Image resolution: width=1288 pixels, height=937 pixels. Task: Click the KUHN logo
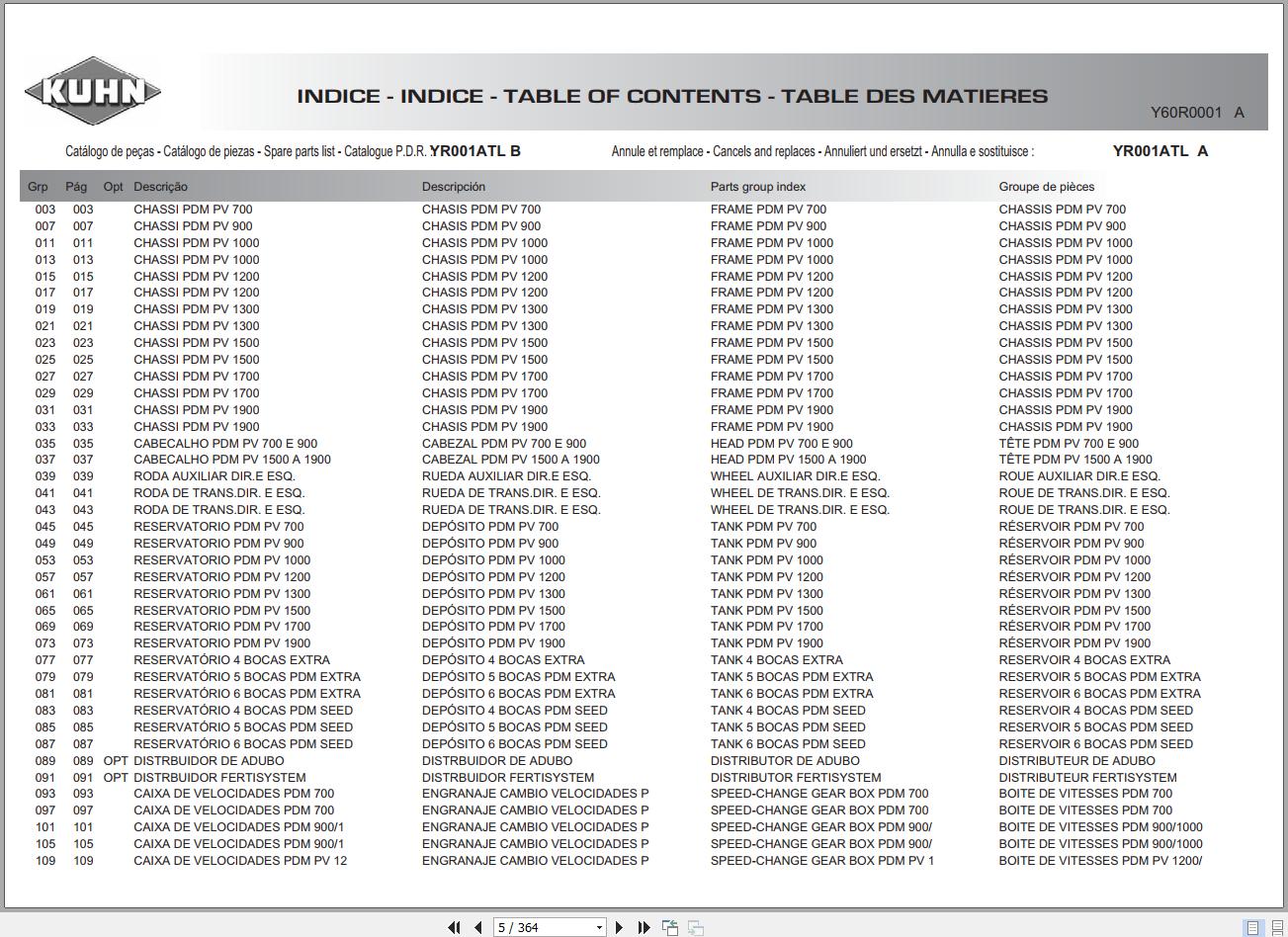93,91
